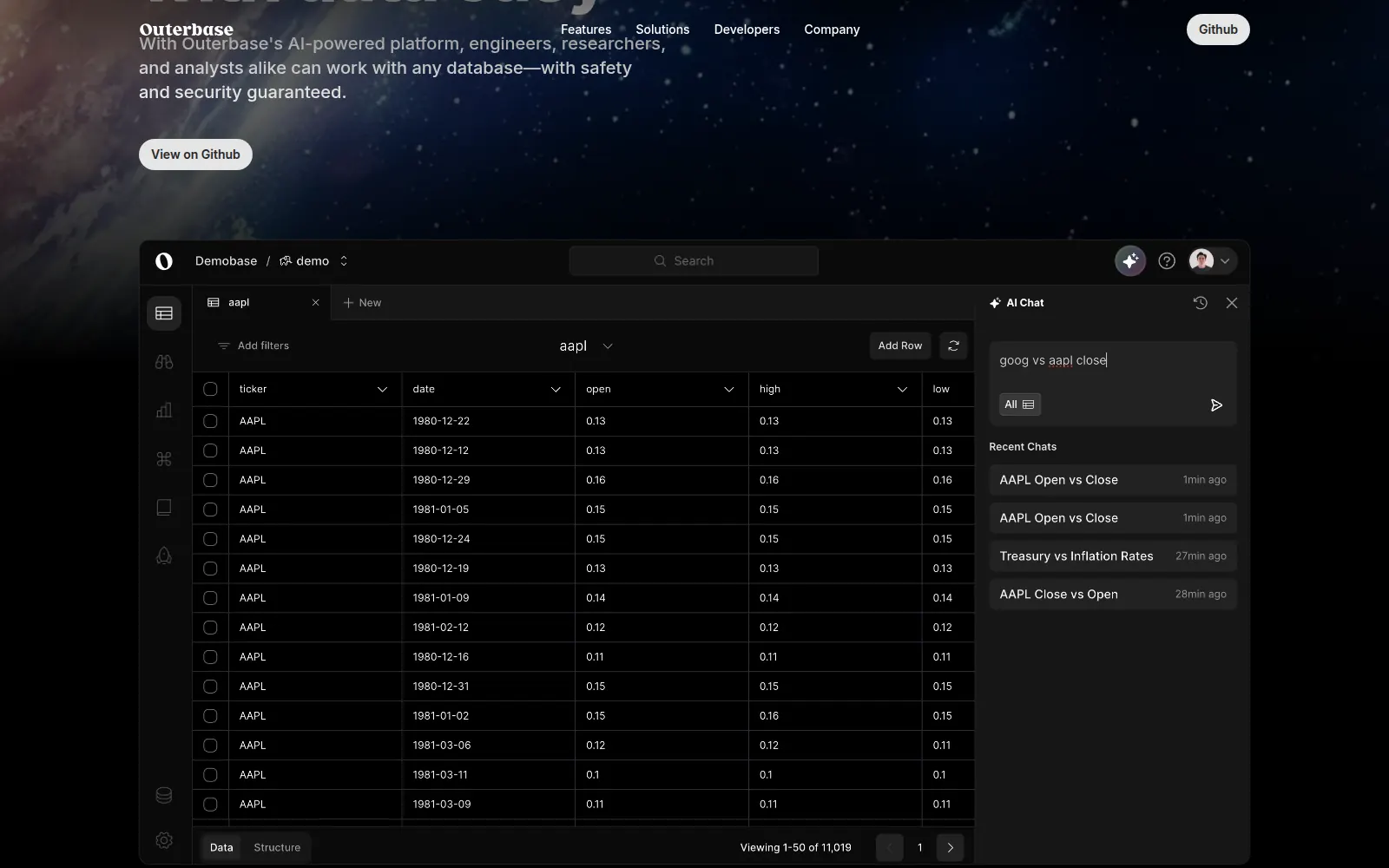Click the rocket sidebar icon
1389x868 pixels.
(x=164, y=556)
